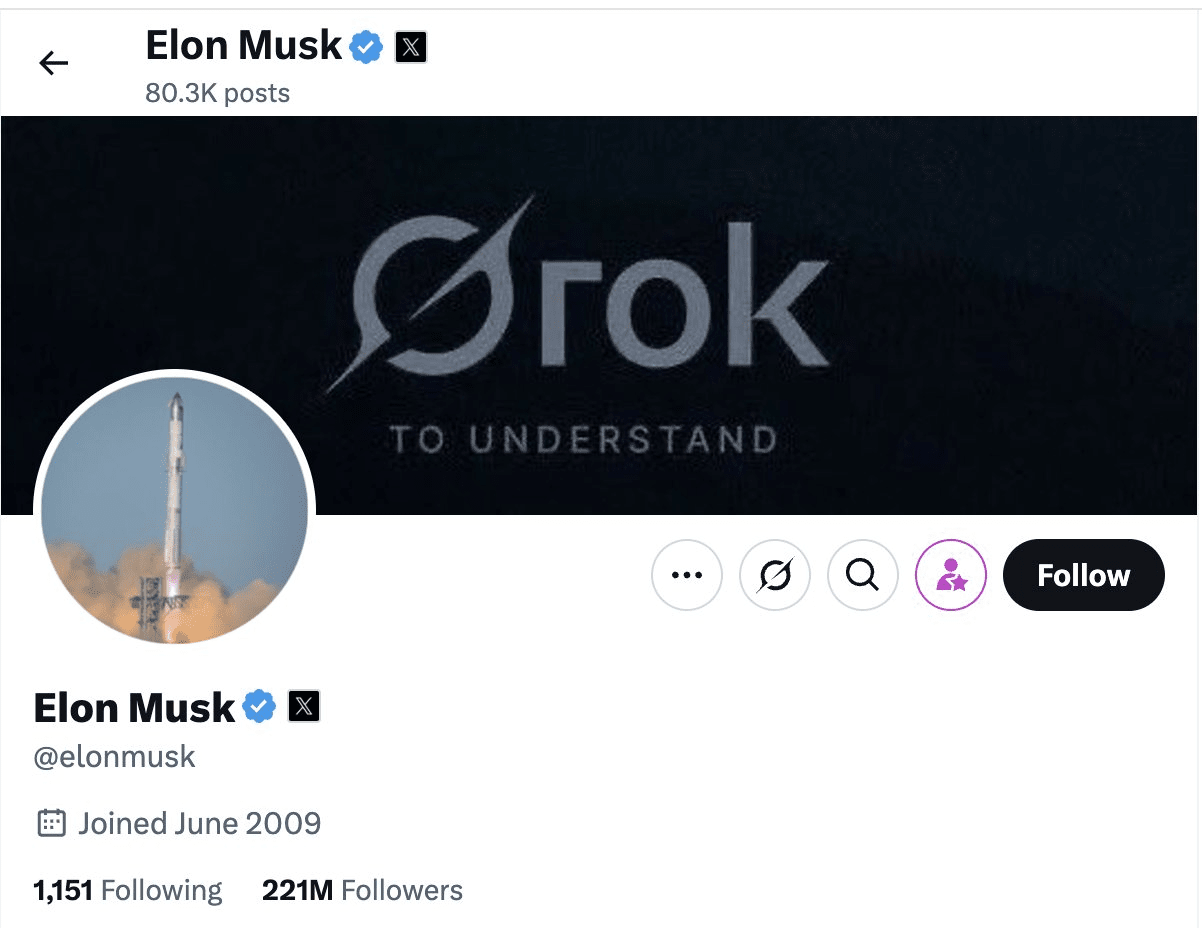Click the purple Subscribe person-star icon
Screen dimensions: 1202x928
[x=950, y=575]
